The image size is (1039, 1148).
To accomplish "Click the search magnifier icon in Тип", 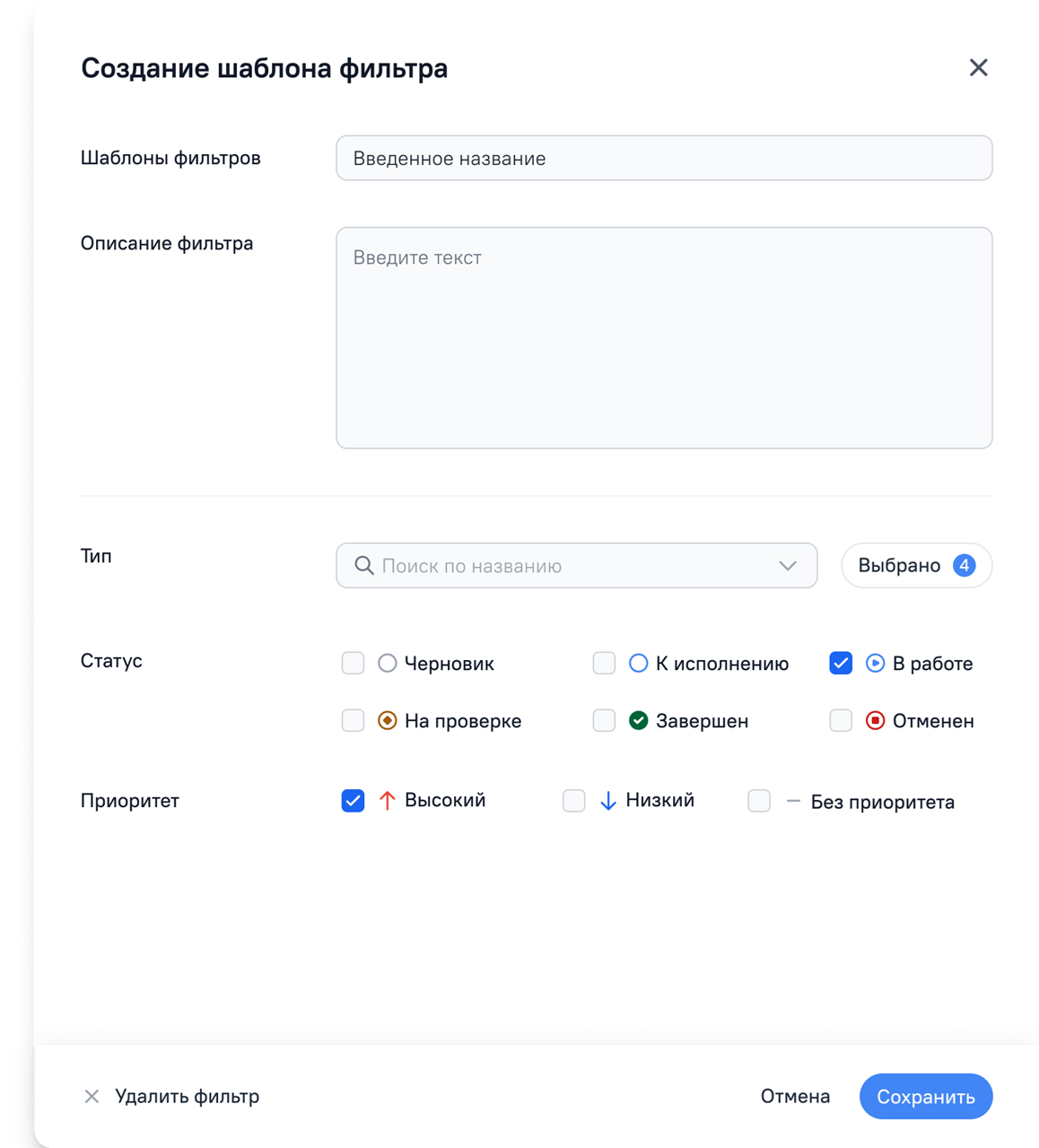I will point(363,566).
